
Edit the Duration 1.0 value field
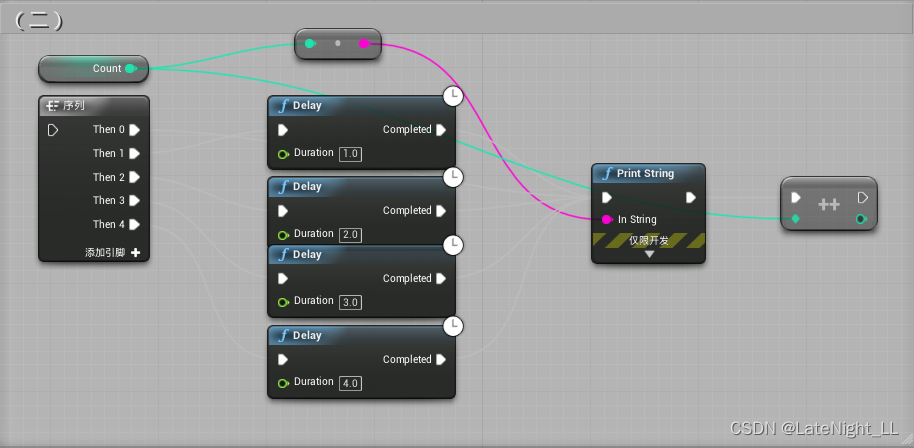350,154
